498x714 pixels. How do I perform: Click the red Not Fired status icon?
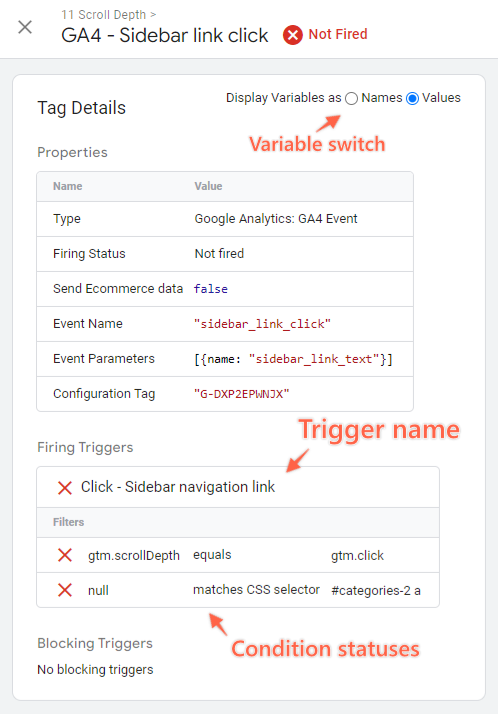293,35
